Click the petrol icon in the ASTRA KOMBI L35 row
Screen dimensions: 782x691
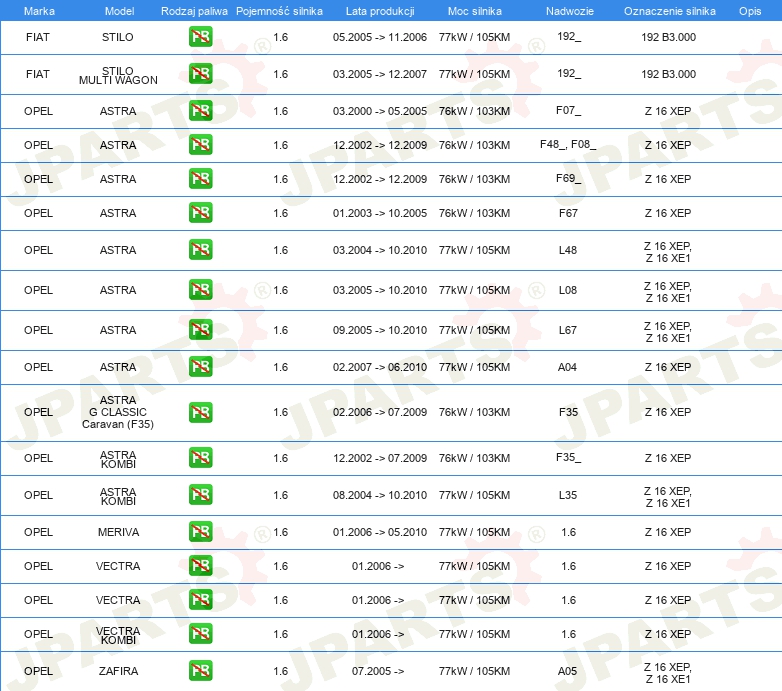tap(200, 495)
